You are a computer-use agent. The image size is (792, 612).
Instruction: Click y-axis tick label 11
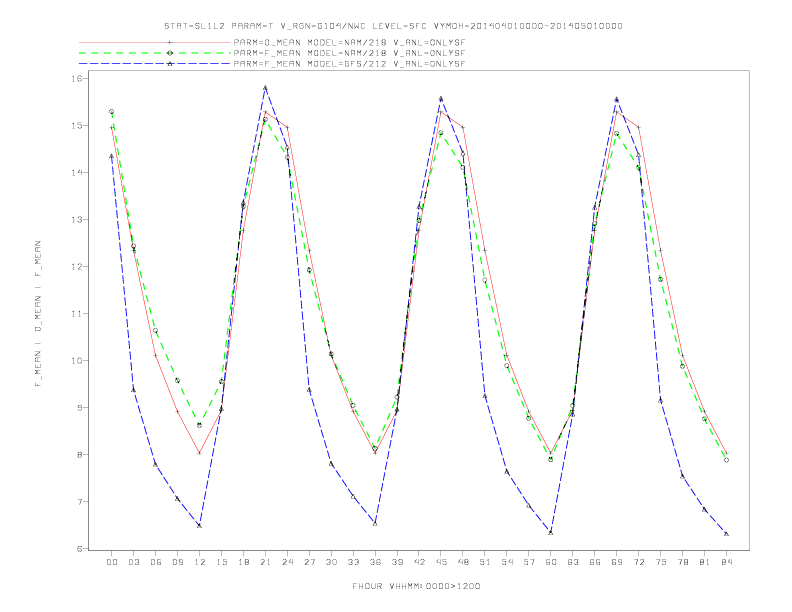pyautogui.click(x=77, y=314)
